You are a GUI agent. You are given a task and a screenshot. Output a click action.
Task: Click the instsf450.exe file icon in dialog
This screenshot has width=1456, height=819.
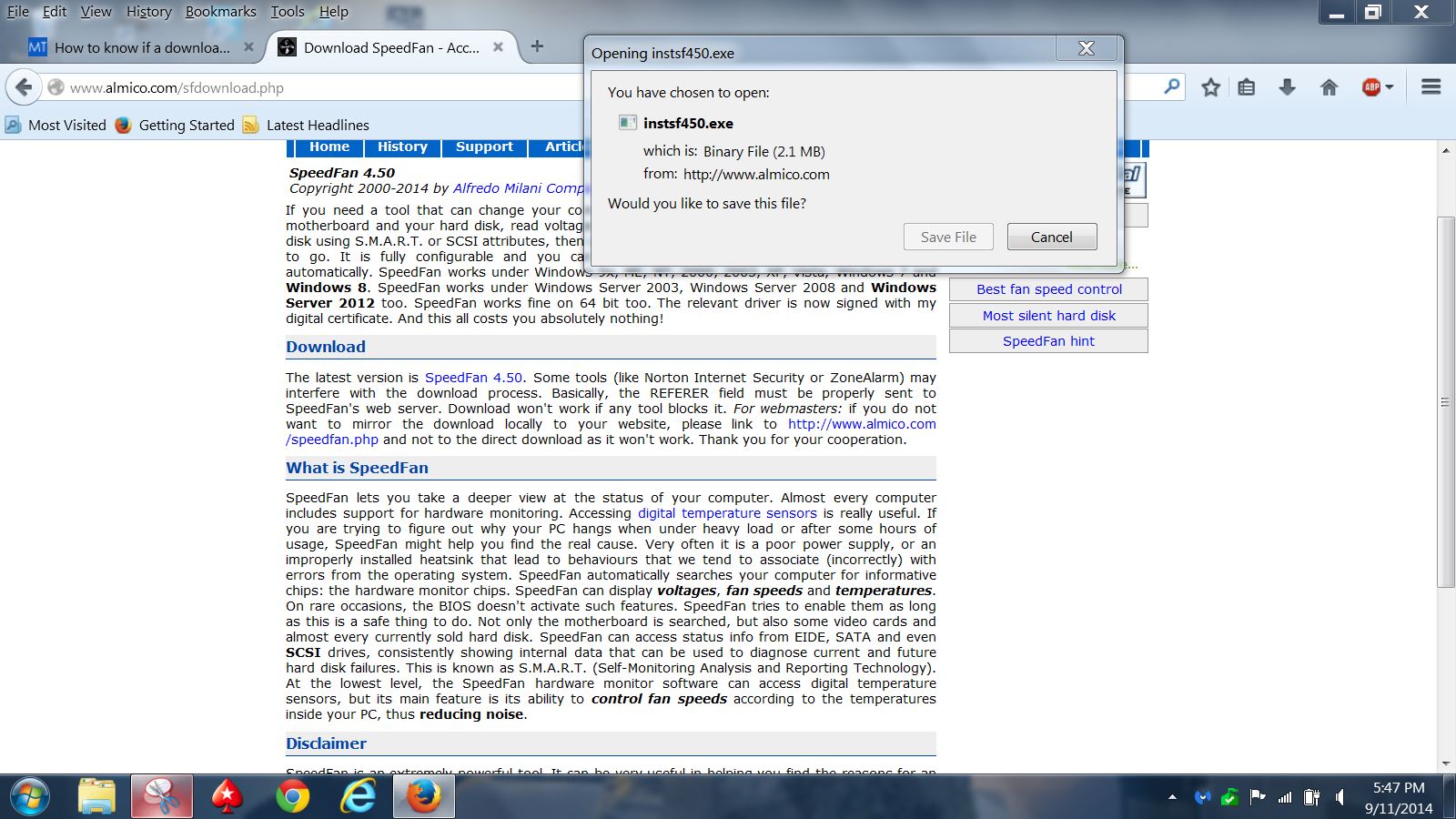(x=627, y=123)
